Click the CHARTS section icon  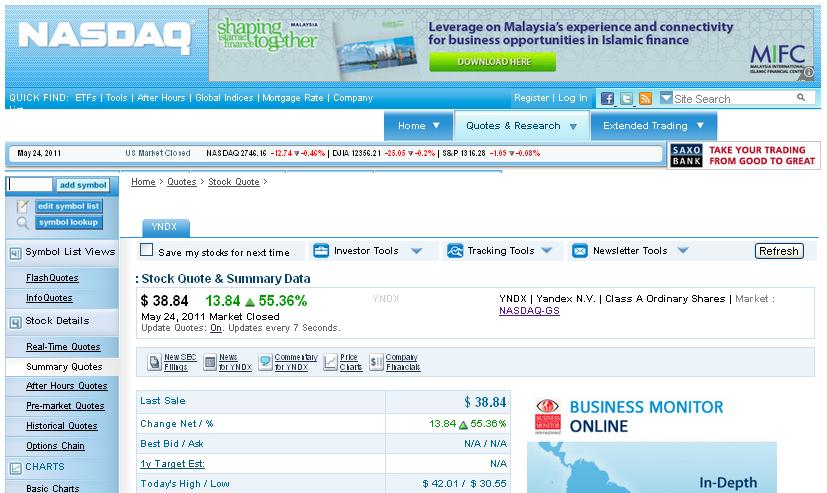click(x=15, y=468)
